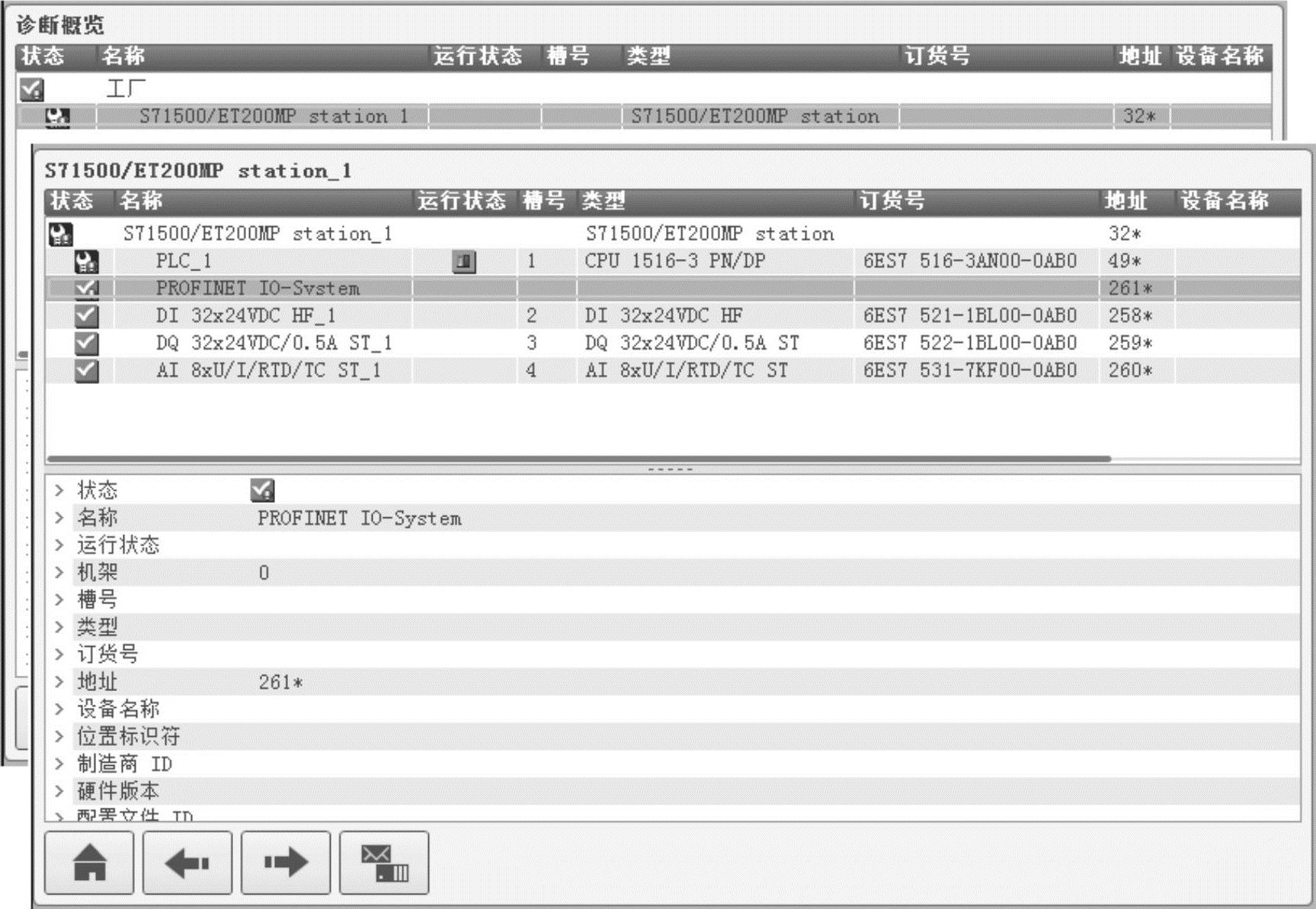Expand the 硬件版本 detail row
The height and width of the screenshot is (909, 1316).
click(59, 792)
